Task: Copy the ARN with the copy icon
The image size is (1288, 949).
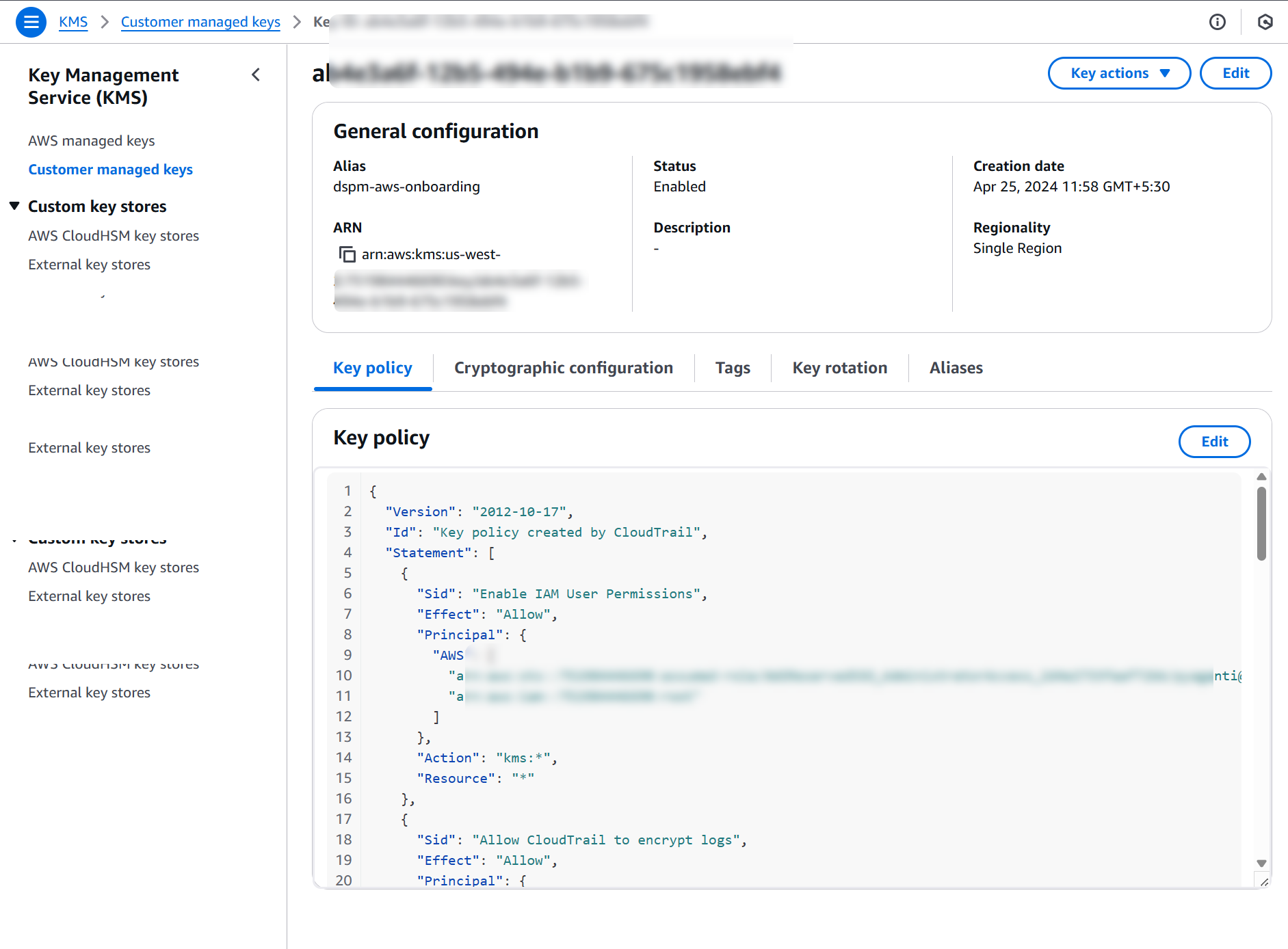Action: pyautogui.click(x=347, y=254)
